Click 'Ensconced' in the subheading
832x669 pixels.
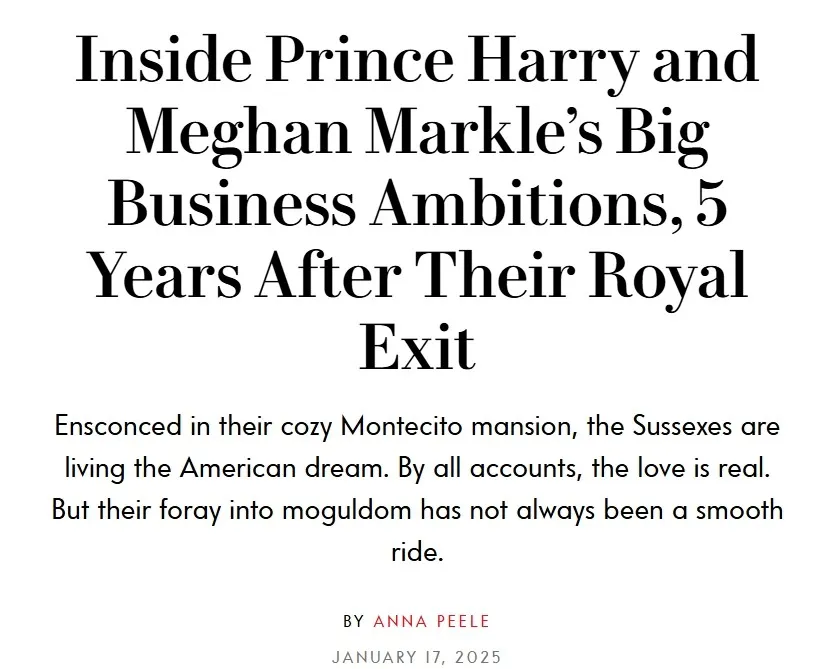tap(118, 426)
